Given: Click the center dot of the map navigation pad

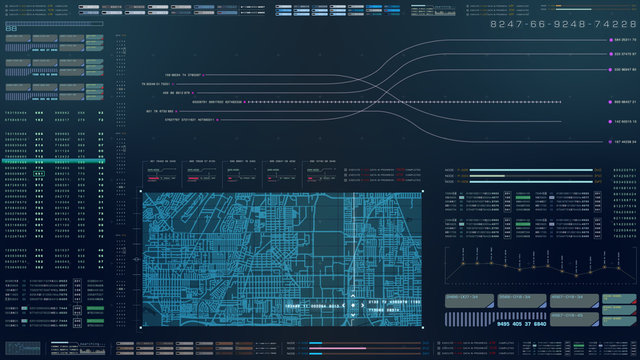Looking at the screenshot, I should click(x=353, y=305).
